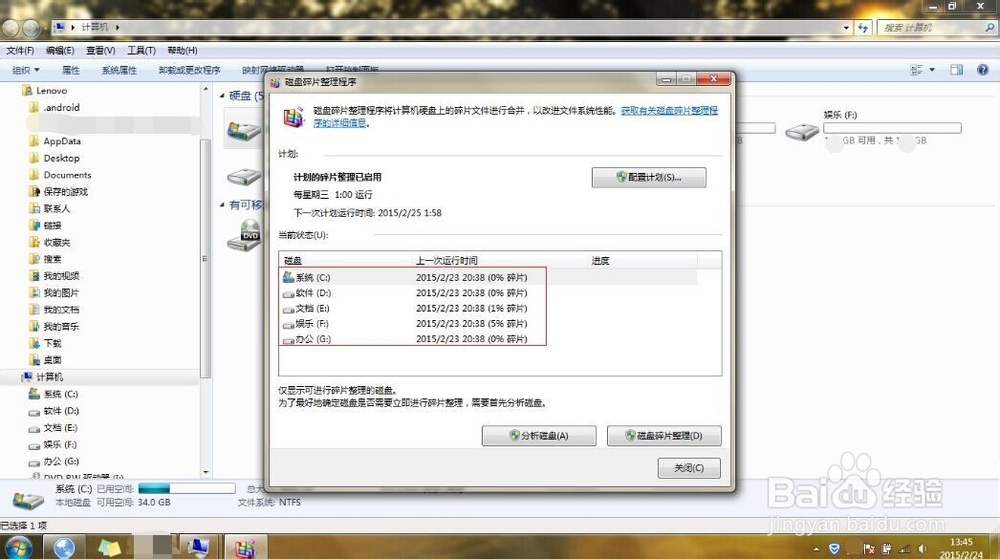The image size is (1000, 559).
Task: Click the 进度 column header
Action: (x=642, y=260)
